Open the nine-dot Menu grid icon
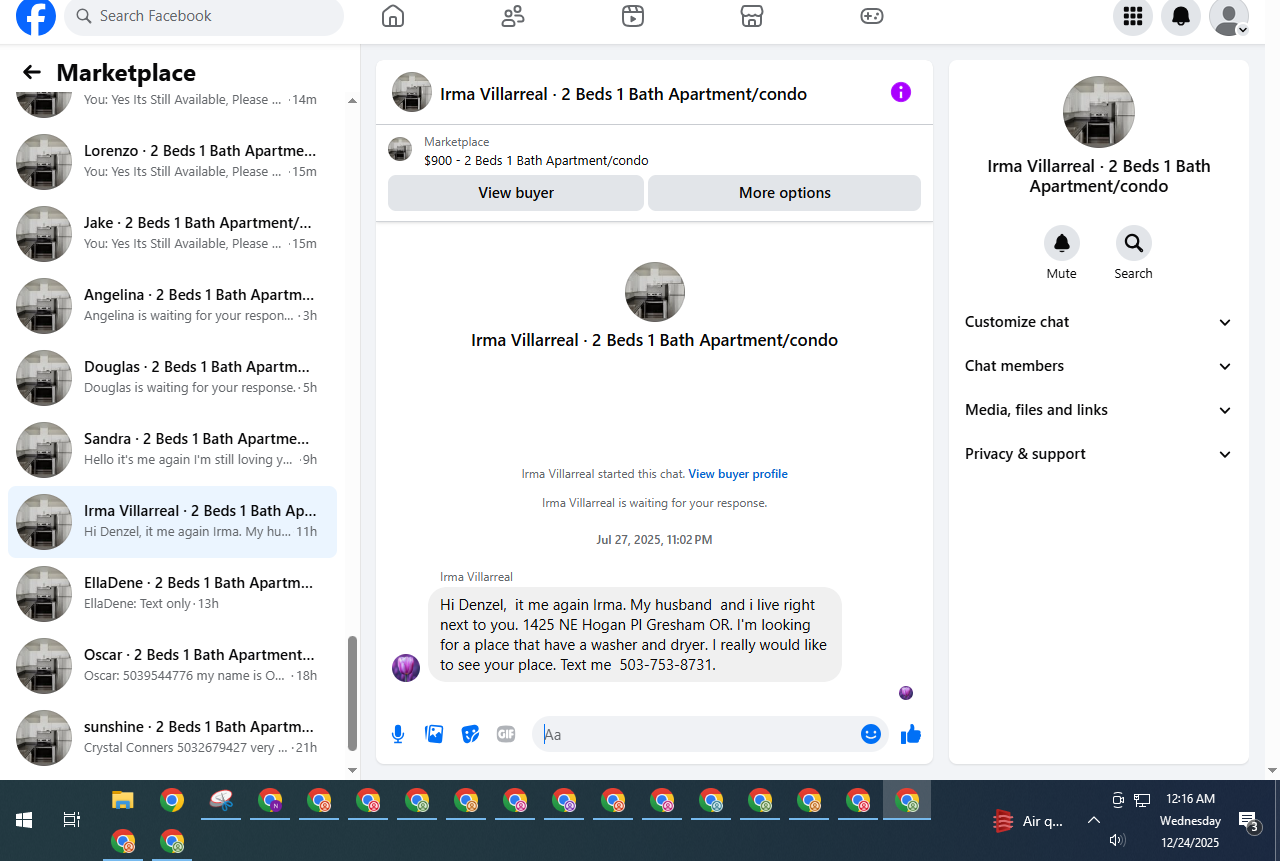This screenshot has height=861, width=1280. [1133, 16]
